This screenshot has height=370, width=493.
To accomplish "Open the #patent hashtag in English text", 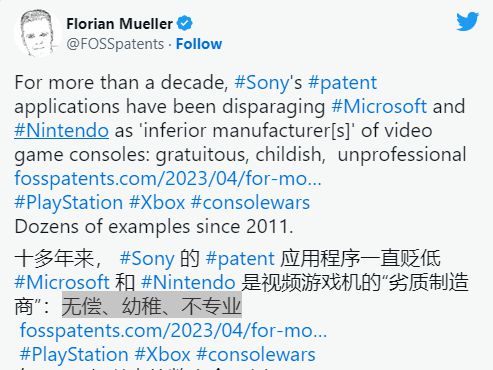I will pos(342,83).
